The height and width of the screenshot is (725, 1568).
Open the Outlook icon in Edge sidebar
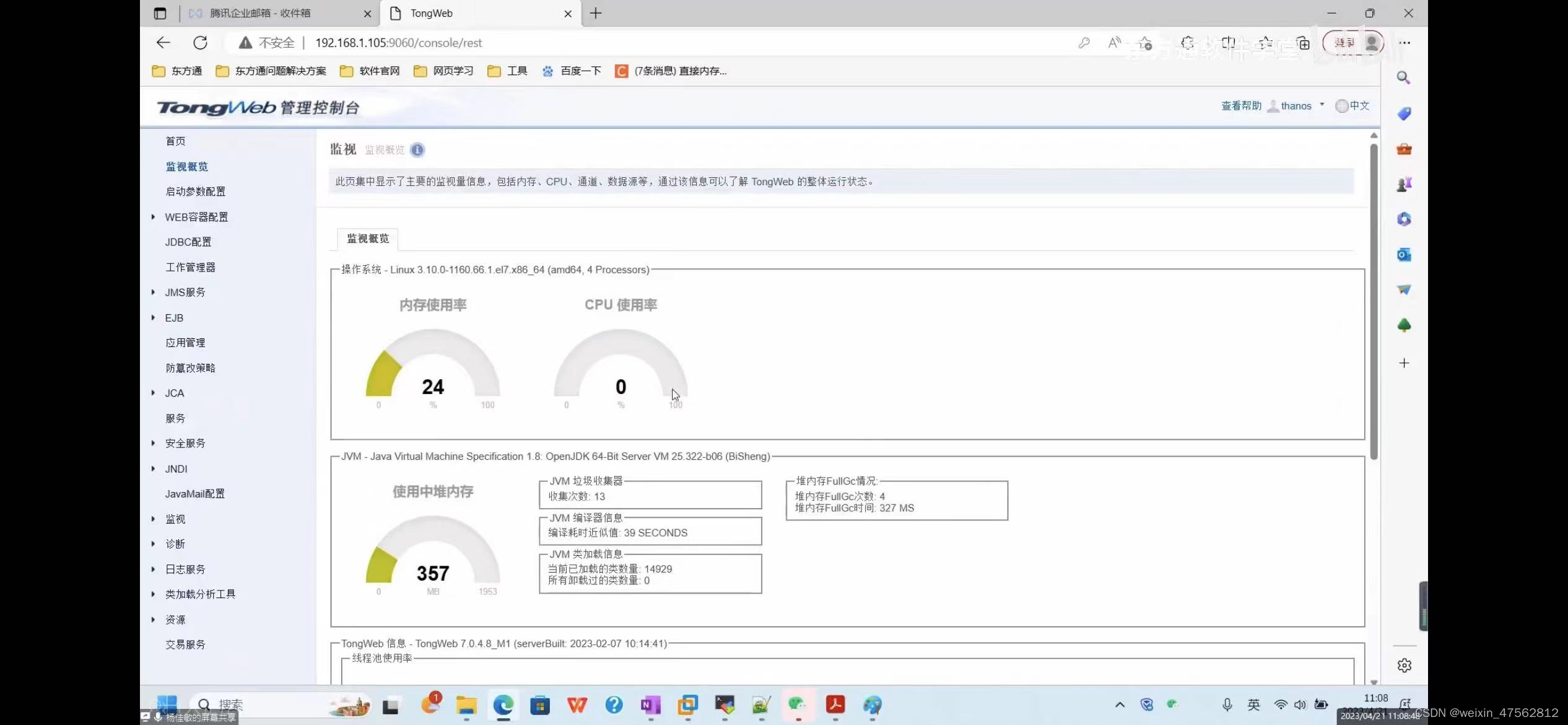tap(1403, 255)
